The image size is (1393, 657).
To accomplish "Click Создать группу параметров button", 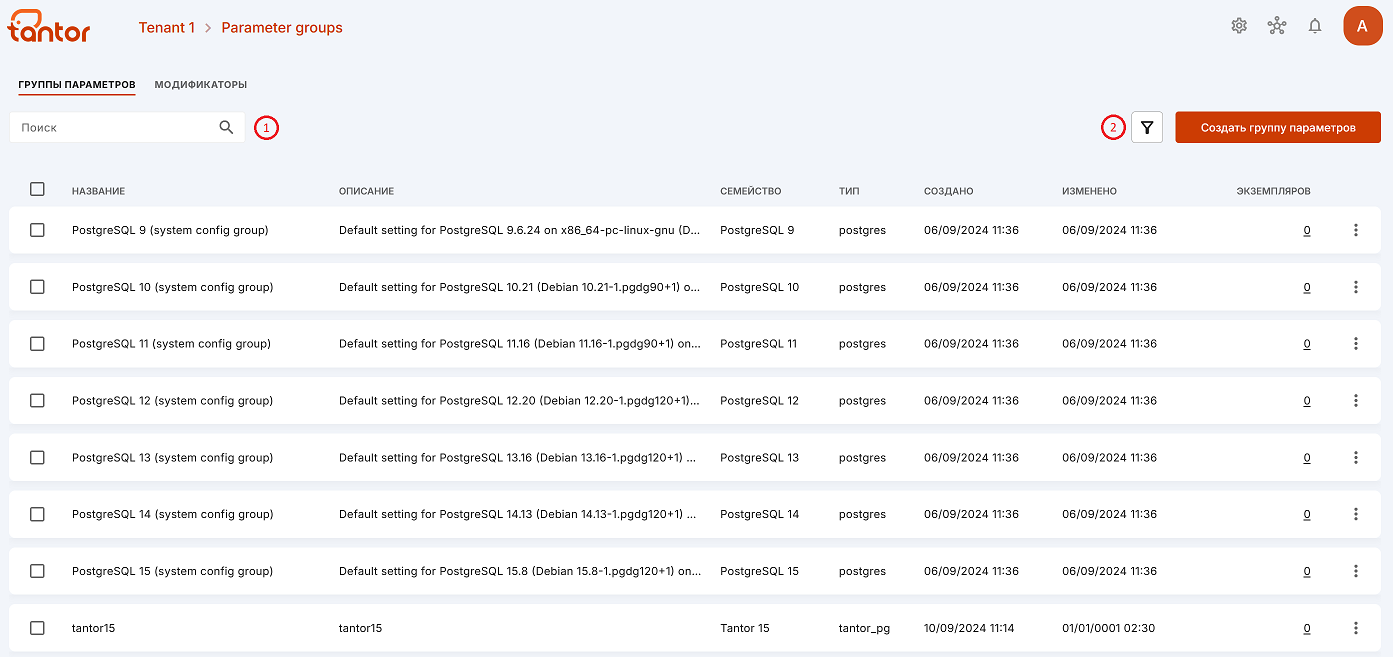I will (1278, 127).
